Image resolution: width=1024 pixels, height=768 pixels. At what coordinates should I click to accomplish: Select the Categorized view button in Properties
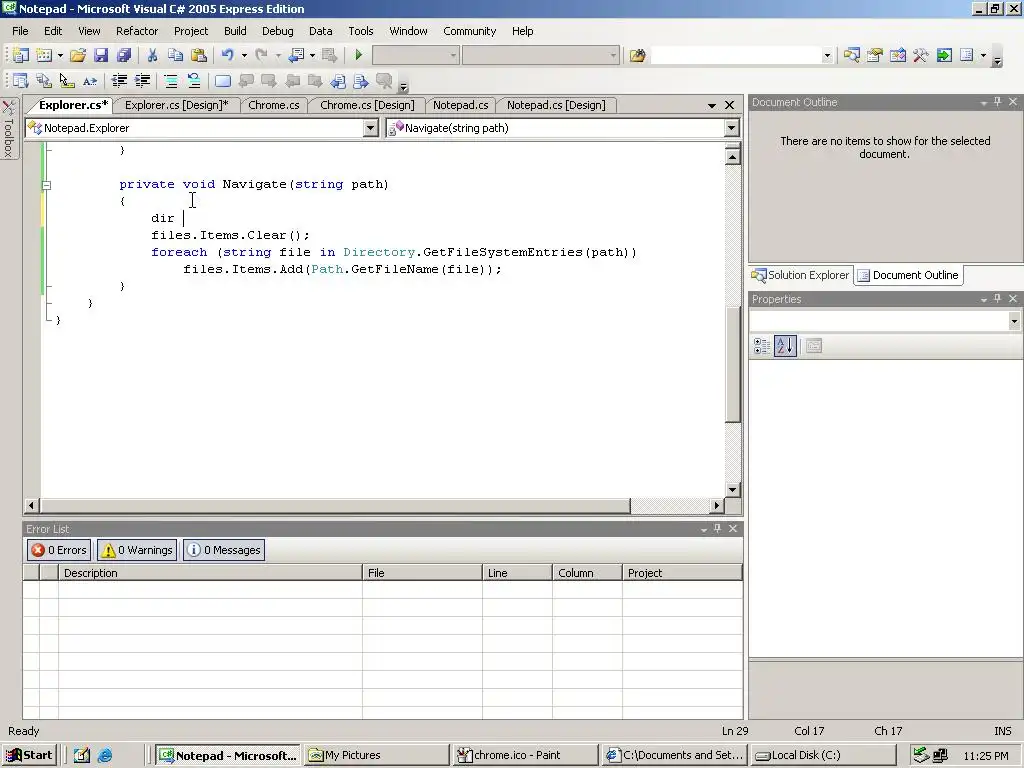(x=762, y=346)
